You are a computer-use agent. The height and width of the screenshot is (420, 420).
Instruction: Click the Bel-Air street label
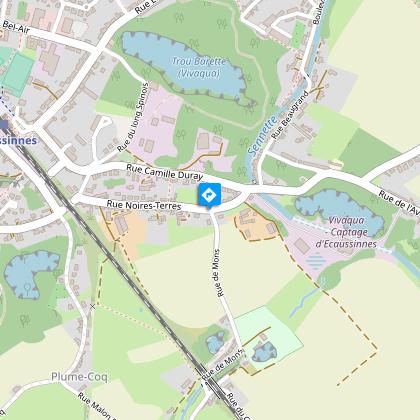[16, 27]
